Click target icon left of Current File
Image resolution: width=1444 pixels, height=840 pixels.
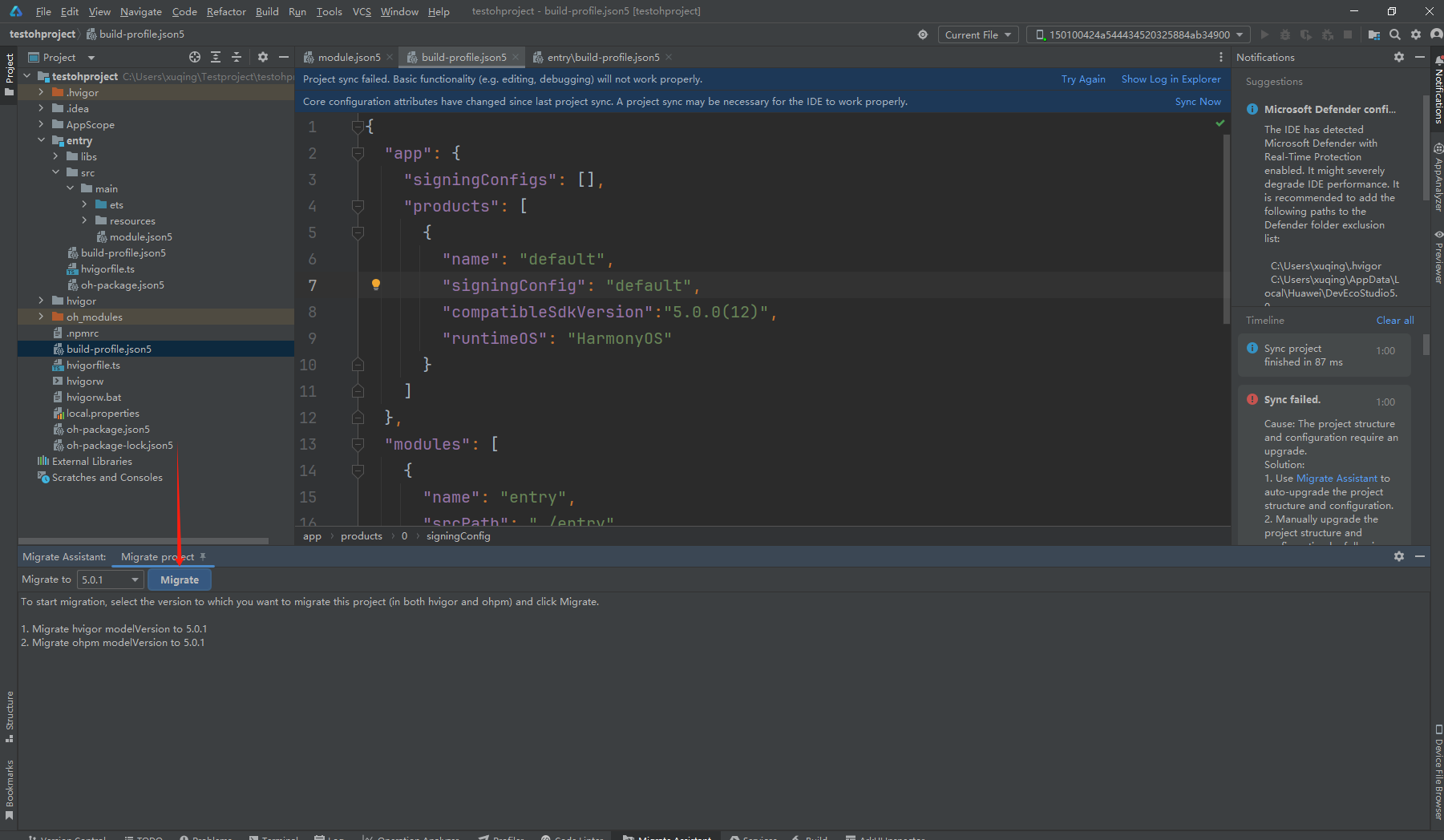(923, 34)
